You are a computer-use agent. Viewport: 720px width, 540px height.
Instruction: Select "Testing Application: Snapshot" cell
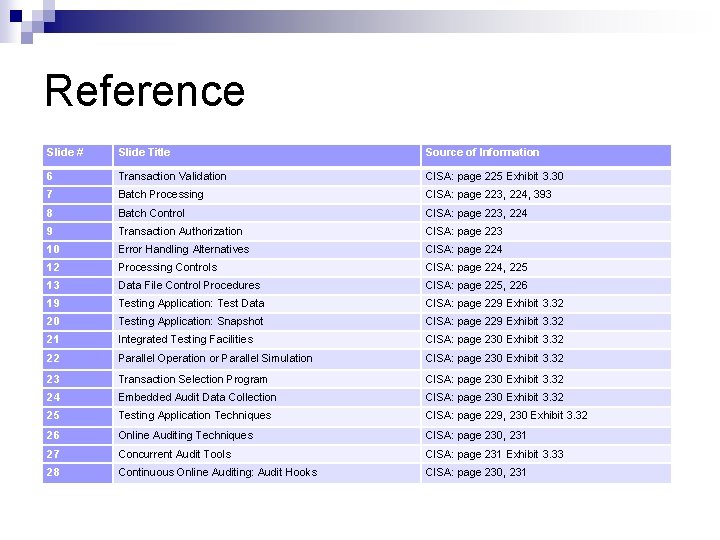point(267,321)
